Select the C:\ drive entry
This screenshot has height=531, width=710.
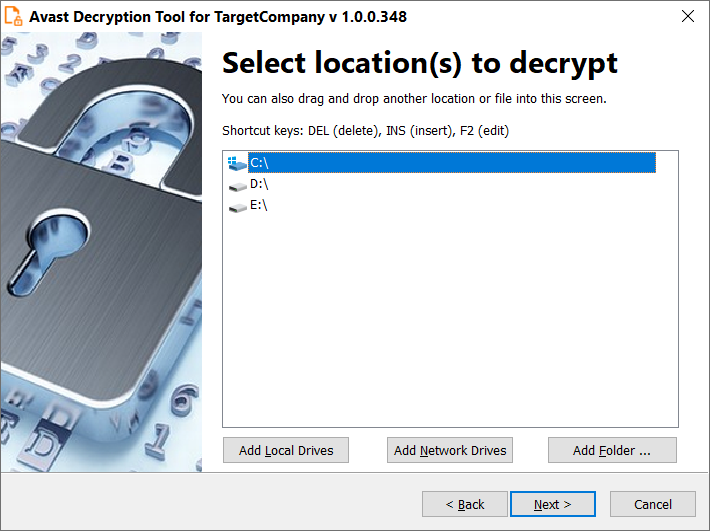coord(451,163)
